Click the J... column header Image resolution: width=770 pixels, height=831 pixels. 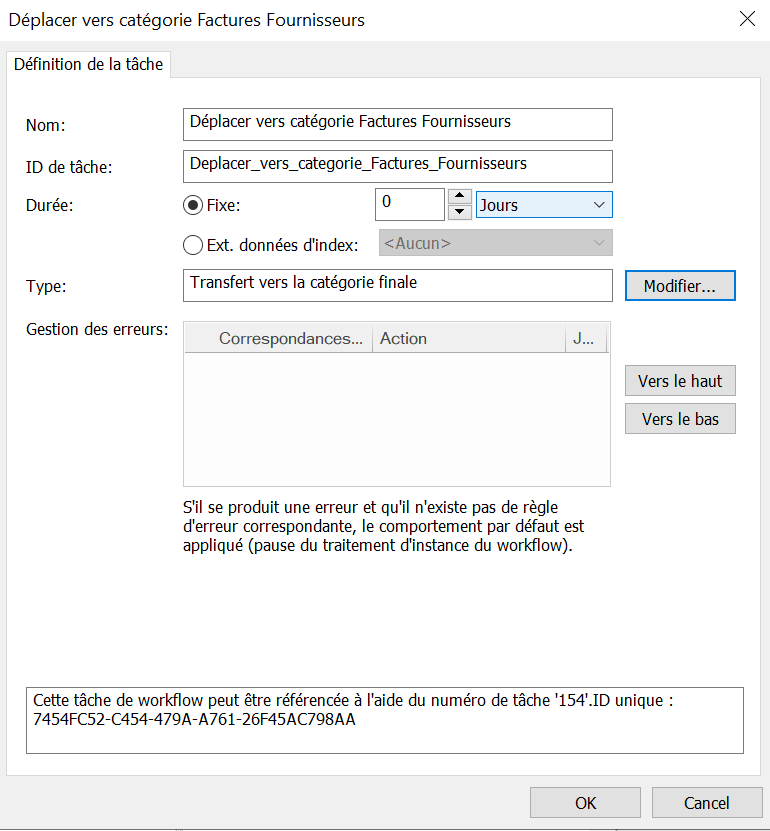pyautogui.click(x=585, y=339)
